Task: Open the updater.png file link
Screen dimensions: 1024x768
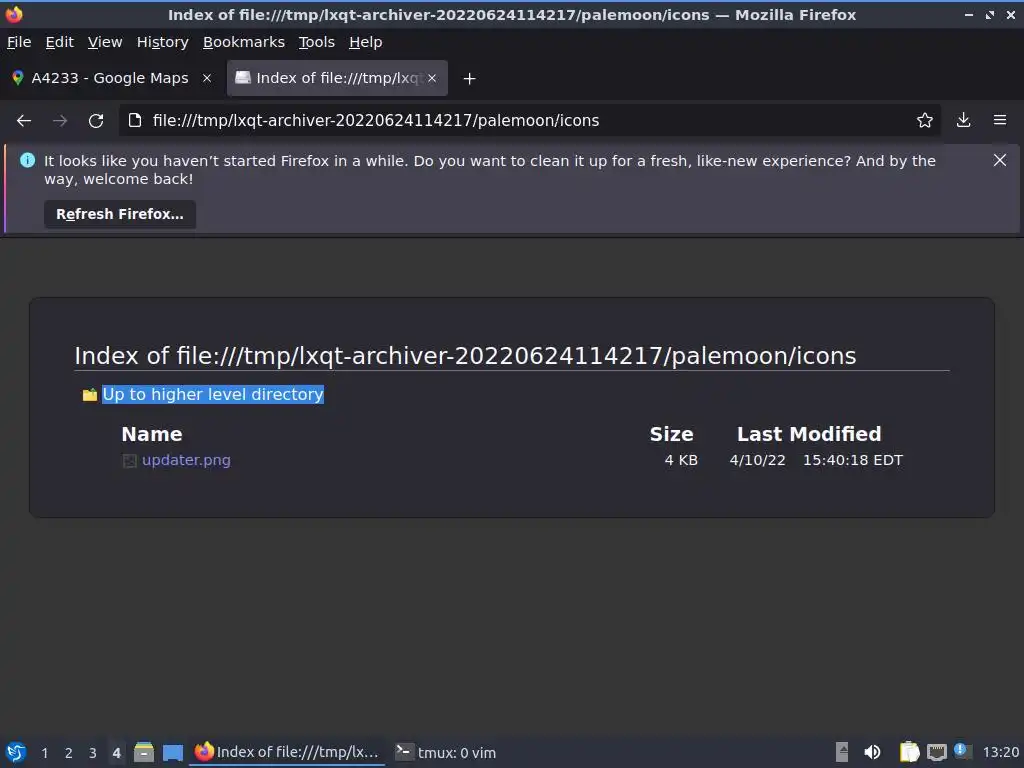Action: coord(186,460)
